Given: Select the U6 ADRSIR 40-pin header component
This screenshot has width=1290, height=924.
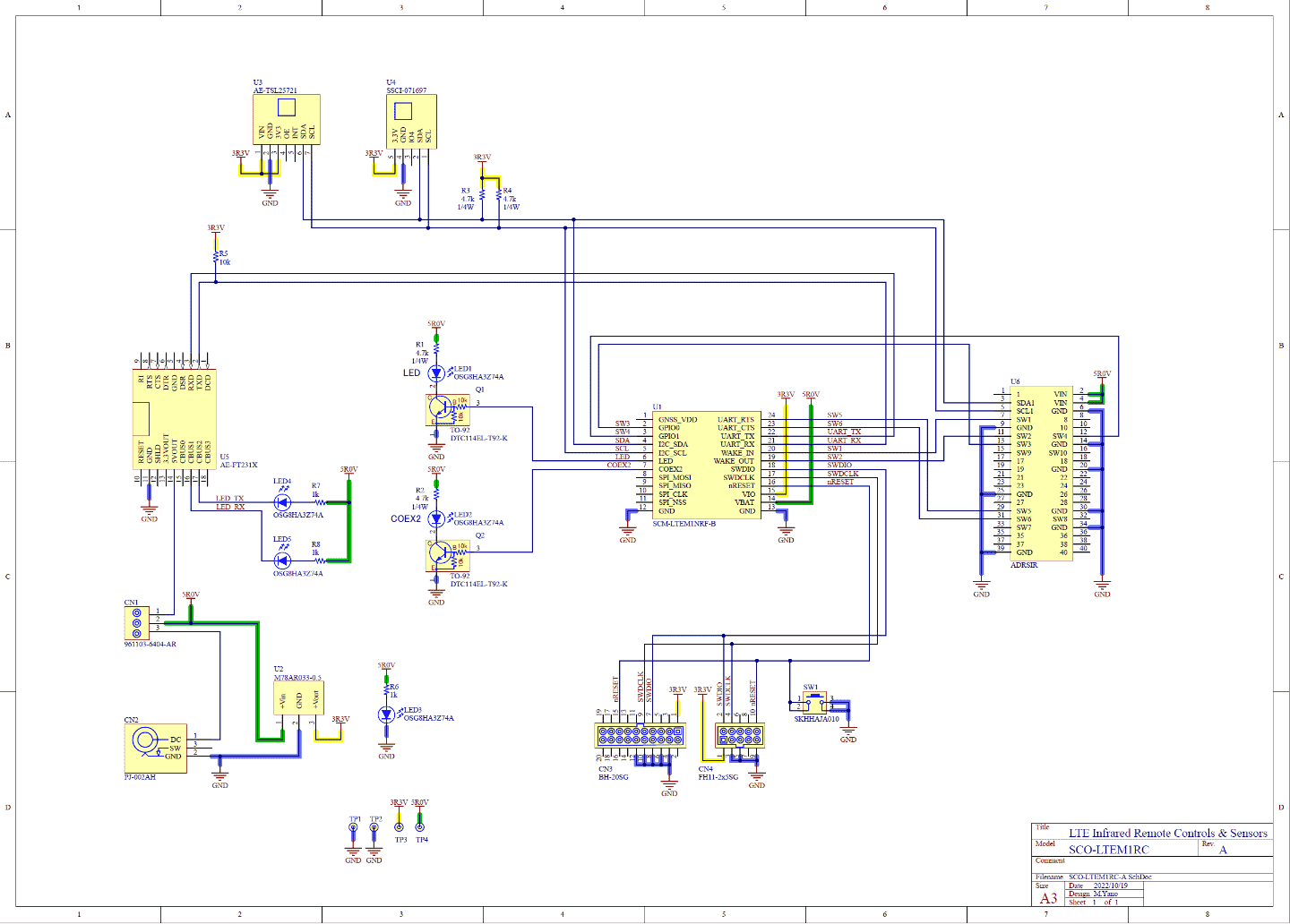Looking at the screenshot, I should (1040, 473).
